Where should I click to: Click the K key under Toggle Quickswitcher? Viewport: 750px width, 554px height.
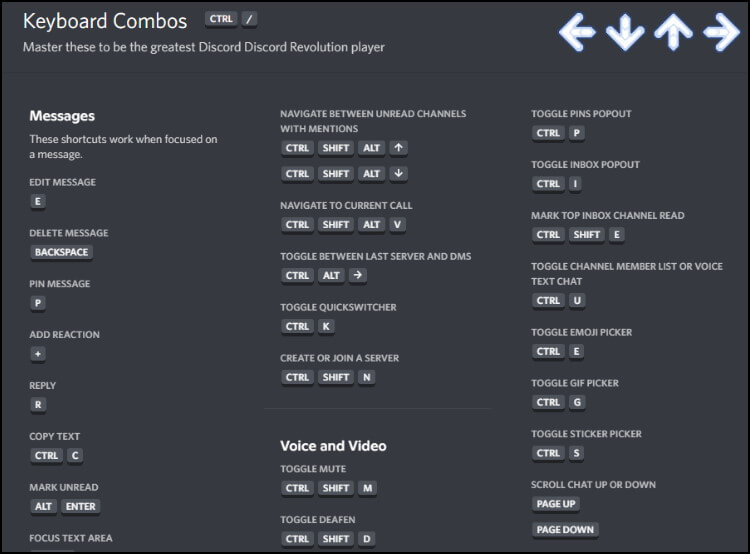pos(326,327)
